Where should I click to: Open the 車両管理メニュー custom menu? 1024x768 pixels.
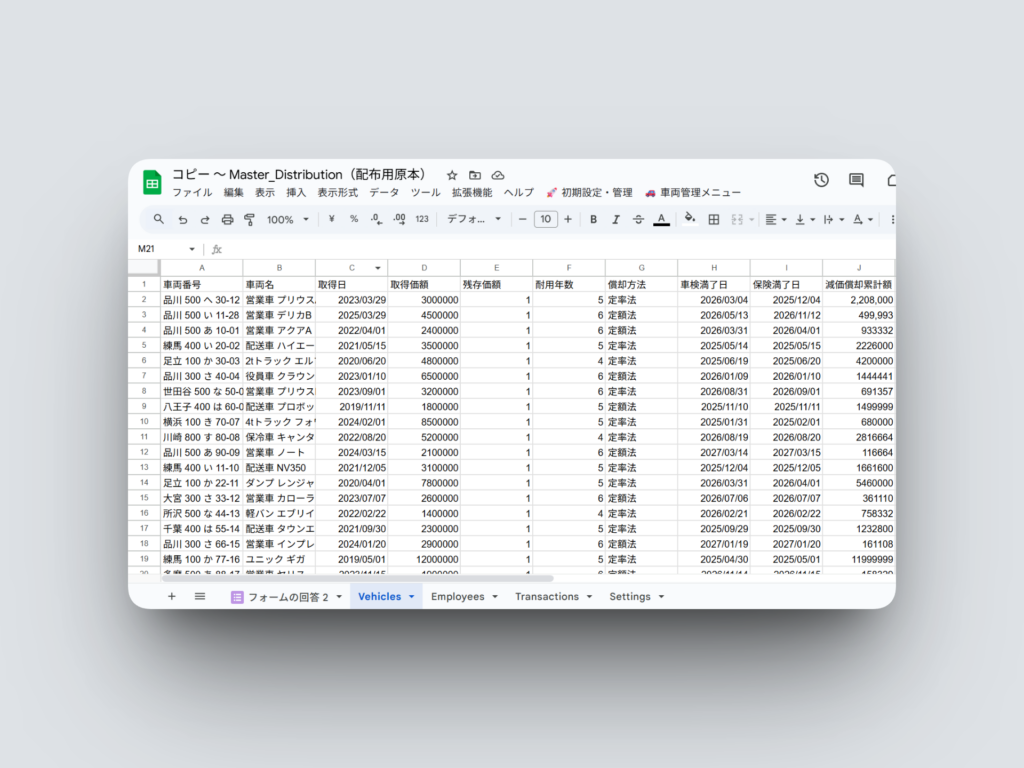[693, 193]
